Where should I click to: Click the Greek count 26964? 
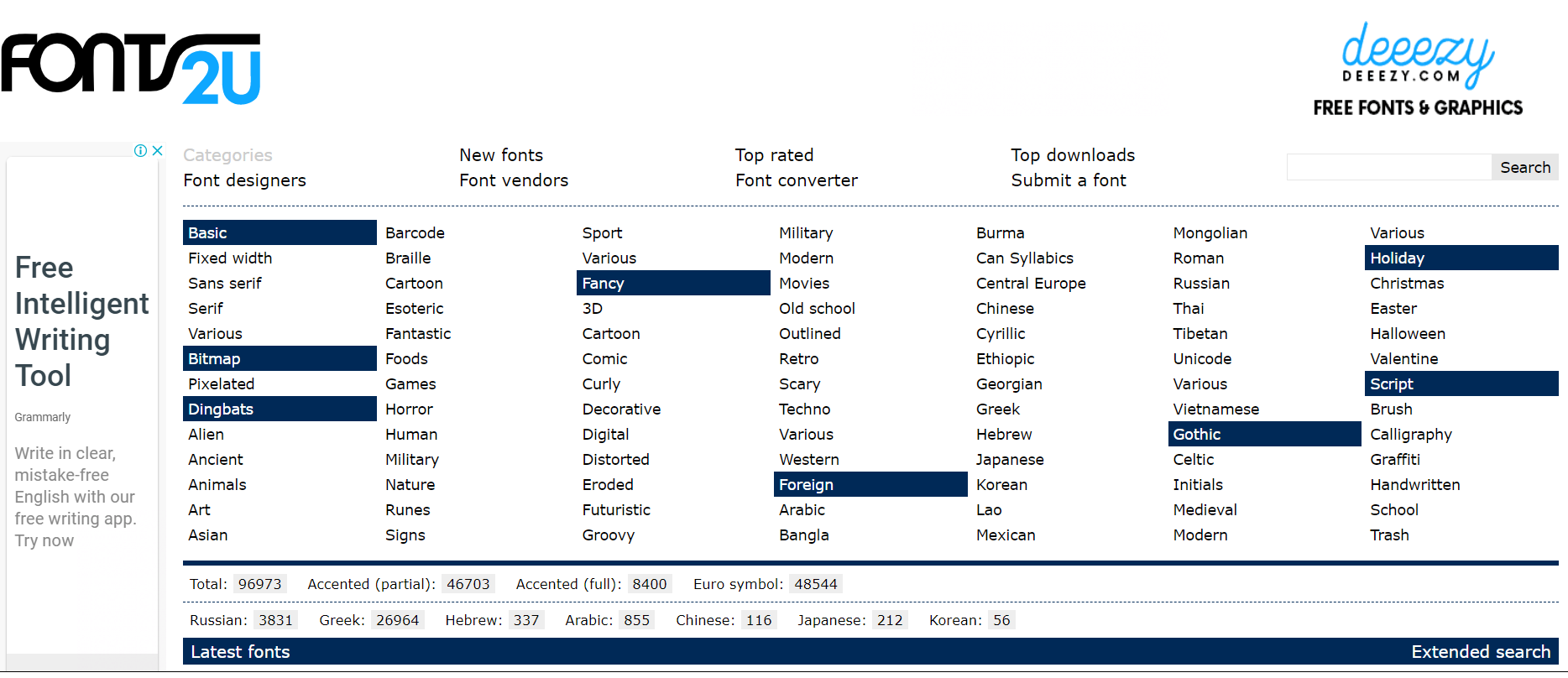397,620
